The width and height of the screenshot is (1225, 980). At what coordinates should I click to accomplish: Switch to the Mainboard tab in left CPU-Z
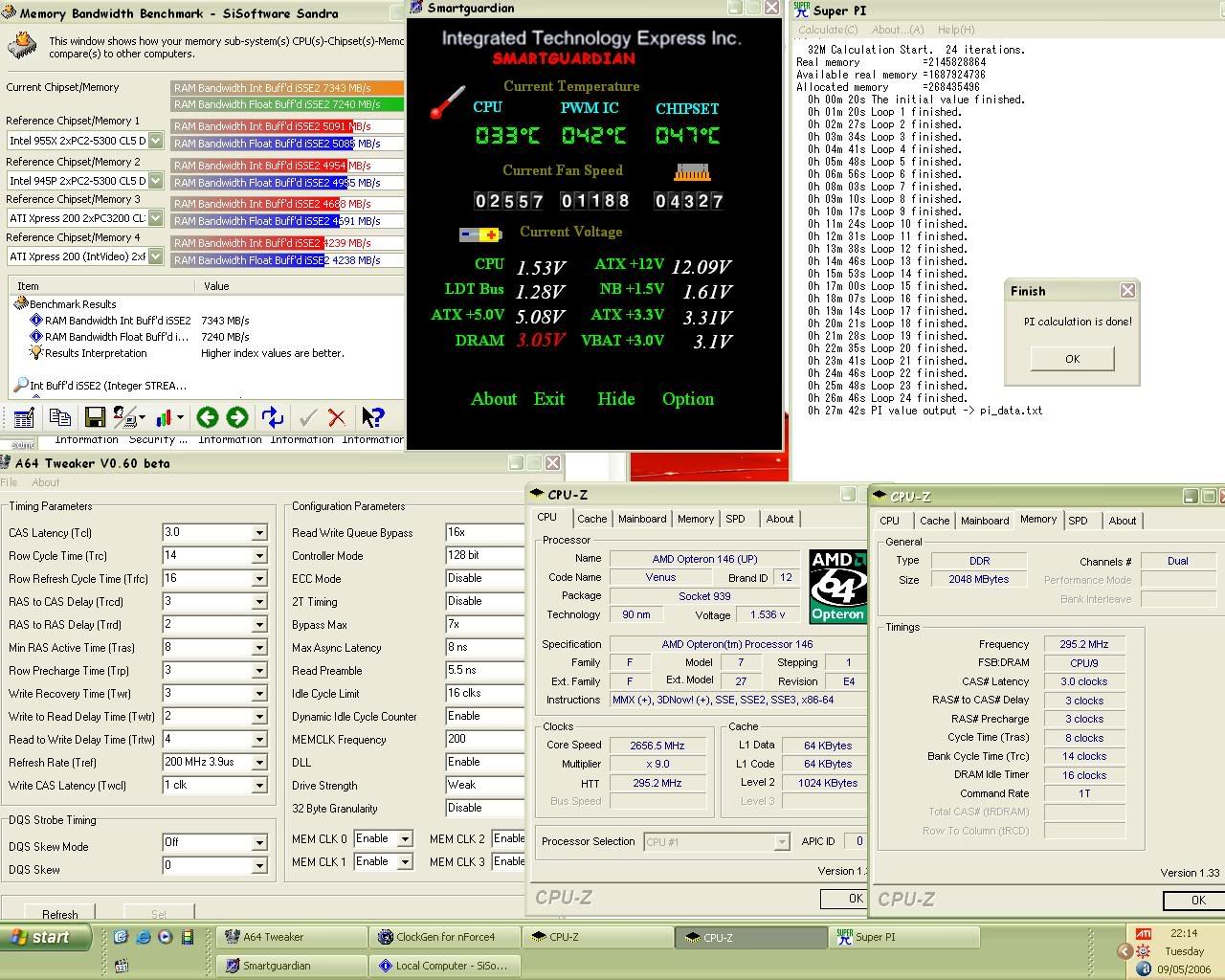click(642, 519)
